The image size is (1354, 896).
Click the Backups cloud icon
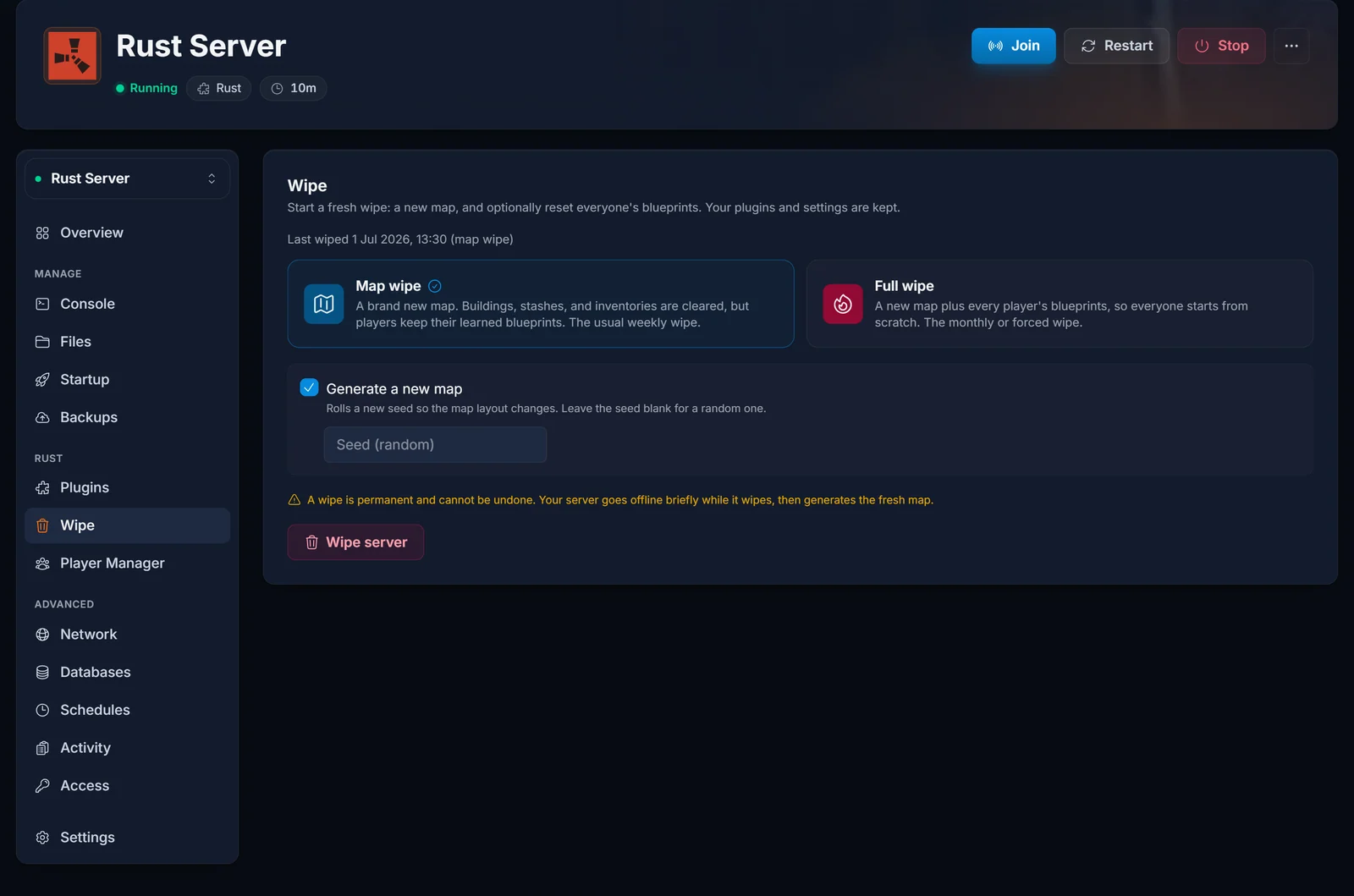(42, 417)
